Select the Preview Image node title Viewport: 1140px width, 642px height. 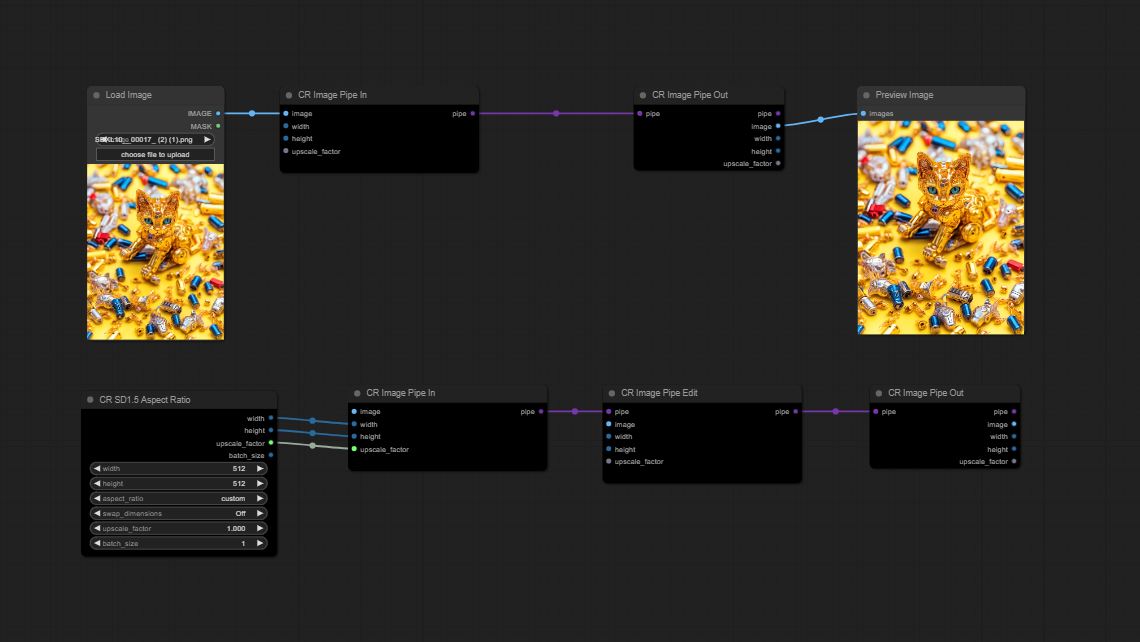tap(904, 95)
